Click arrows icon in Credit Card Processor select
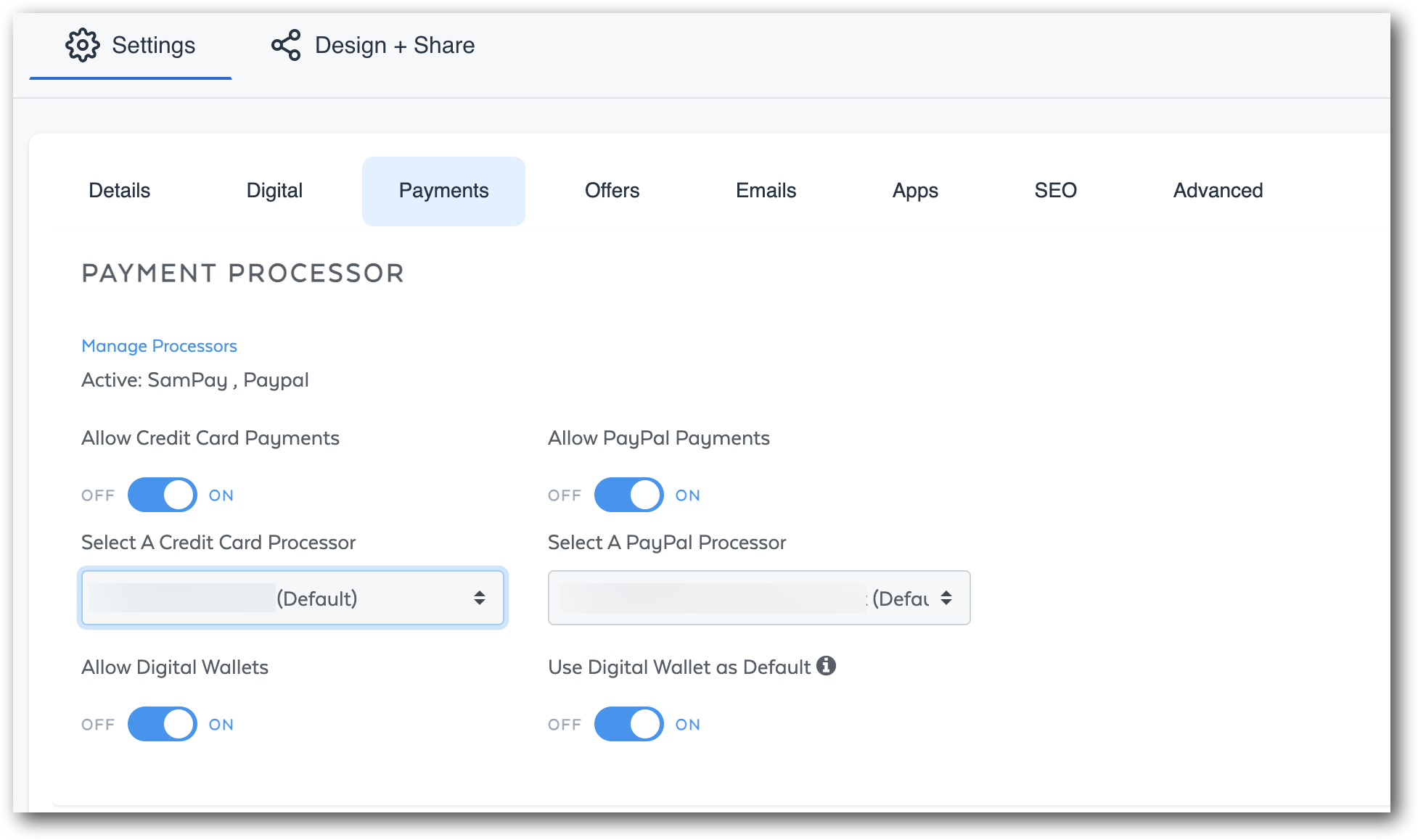Screen dimensions: 1418x840 [x=479, y=598]
